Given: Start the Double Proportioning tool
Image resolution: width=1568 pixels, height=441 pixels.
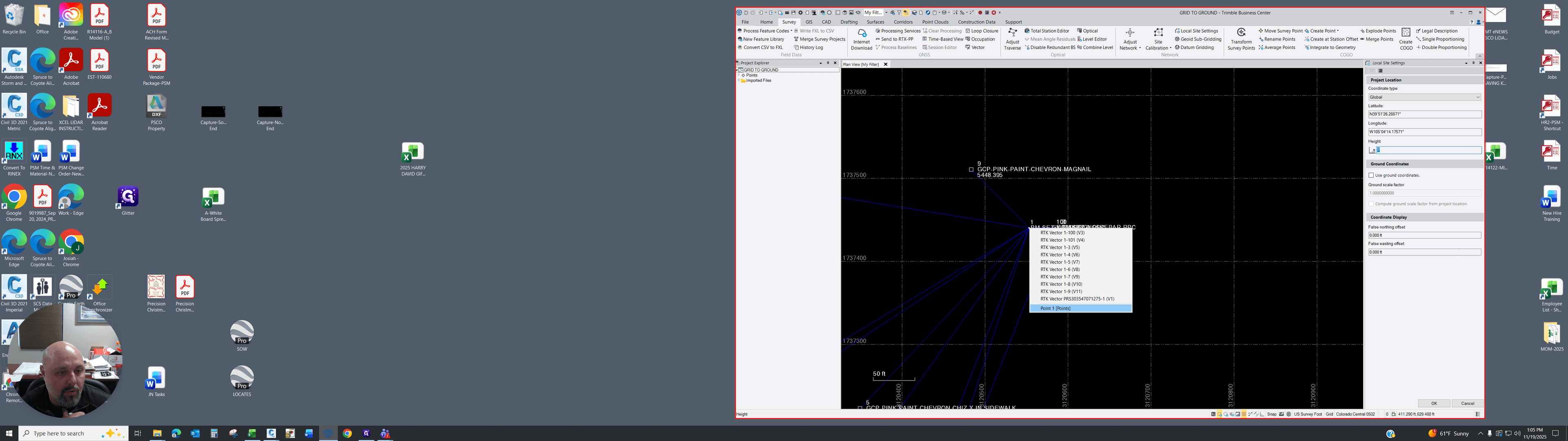Looking at the screenshot, I should click(1441, 47).
